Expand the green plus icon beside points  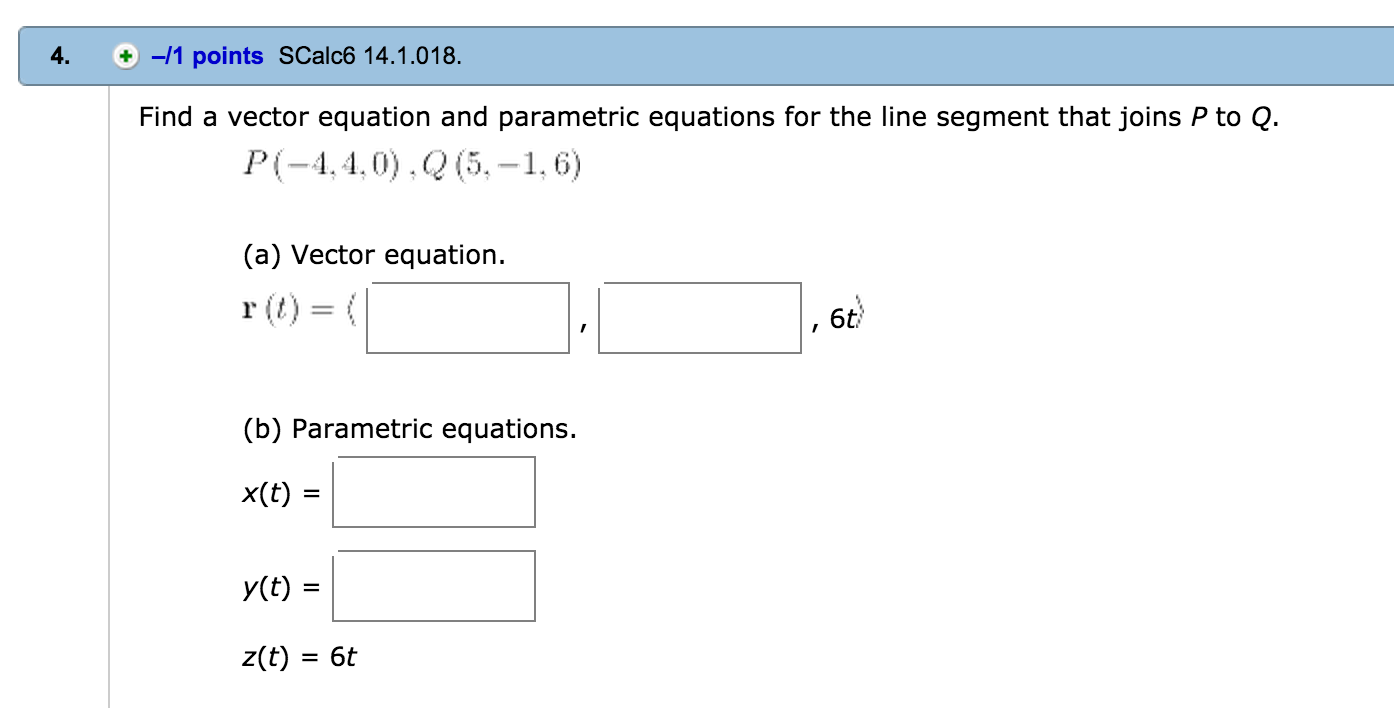click(x=124, y=57)
